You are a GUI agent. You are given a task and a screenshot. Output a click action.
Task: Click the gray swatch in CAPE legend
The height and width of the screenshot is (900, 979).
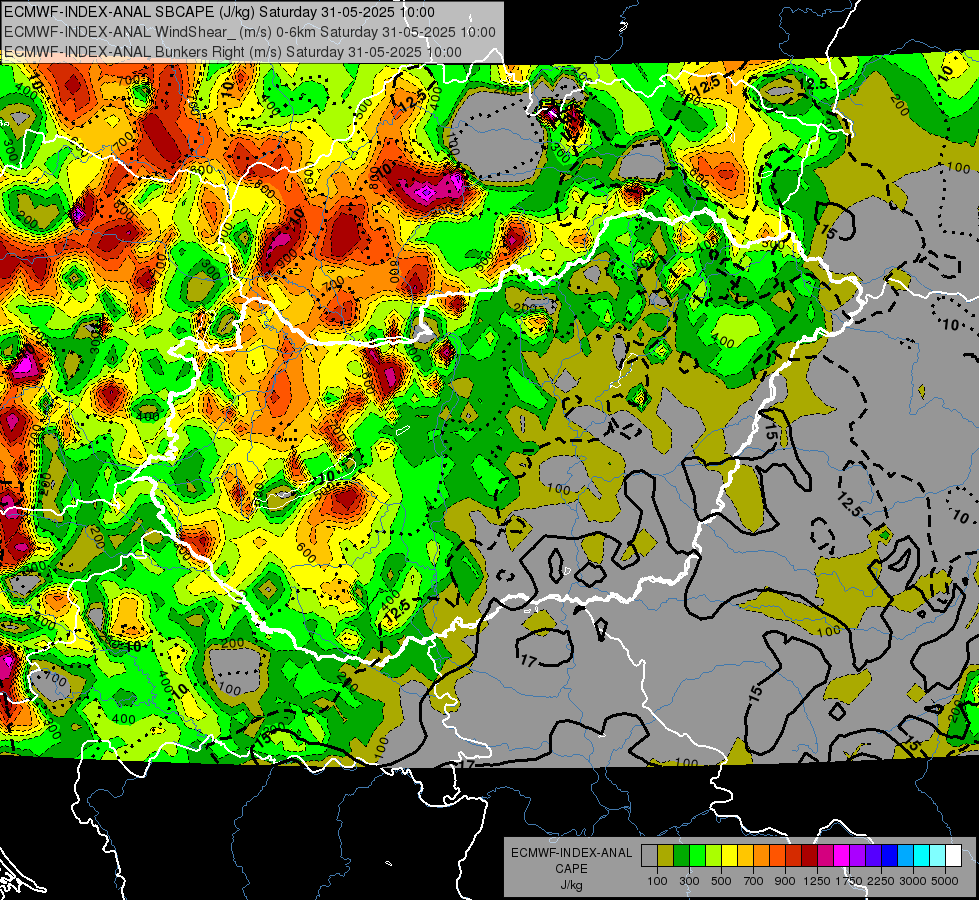coord(649,856)
